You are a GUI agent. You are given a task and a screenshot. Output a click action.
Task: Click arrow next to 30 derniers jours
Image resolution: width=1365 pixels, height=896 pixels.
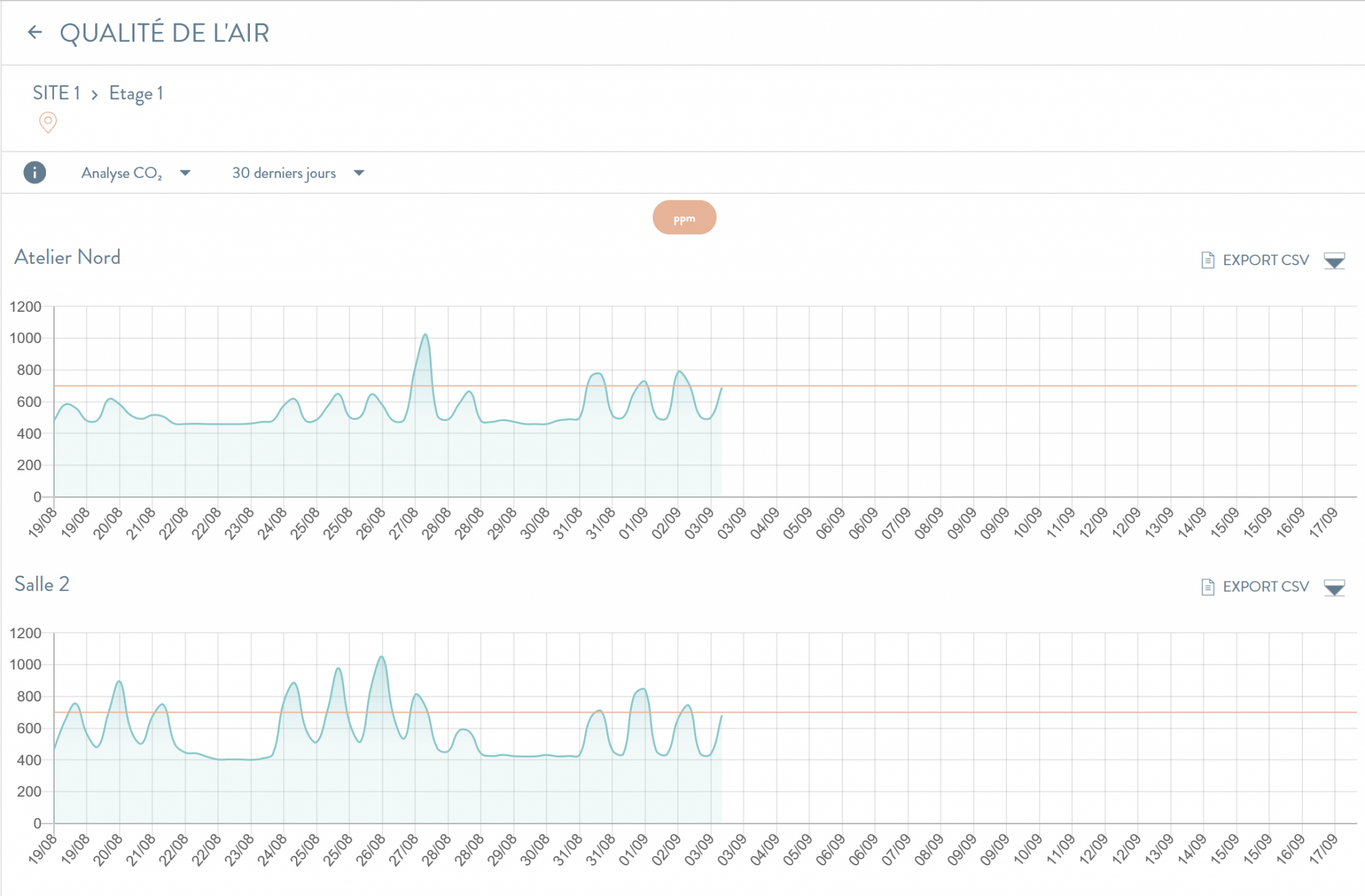coord(359,173)
